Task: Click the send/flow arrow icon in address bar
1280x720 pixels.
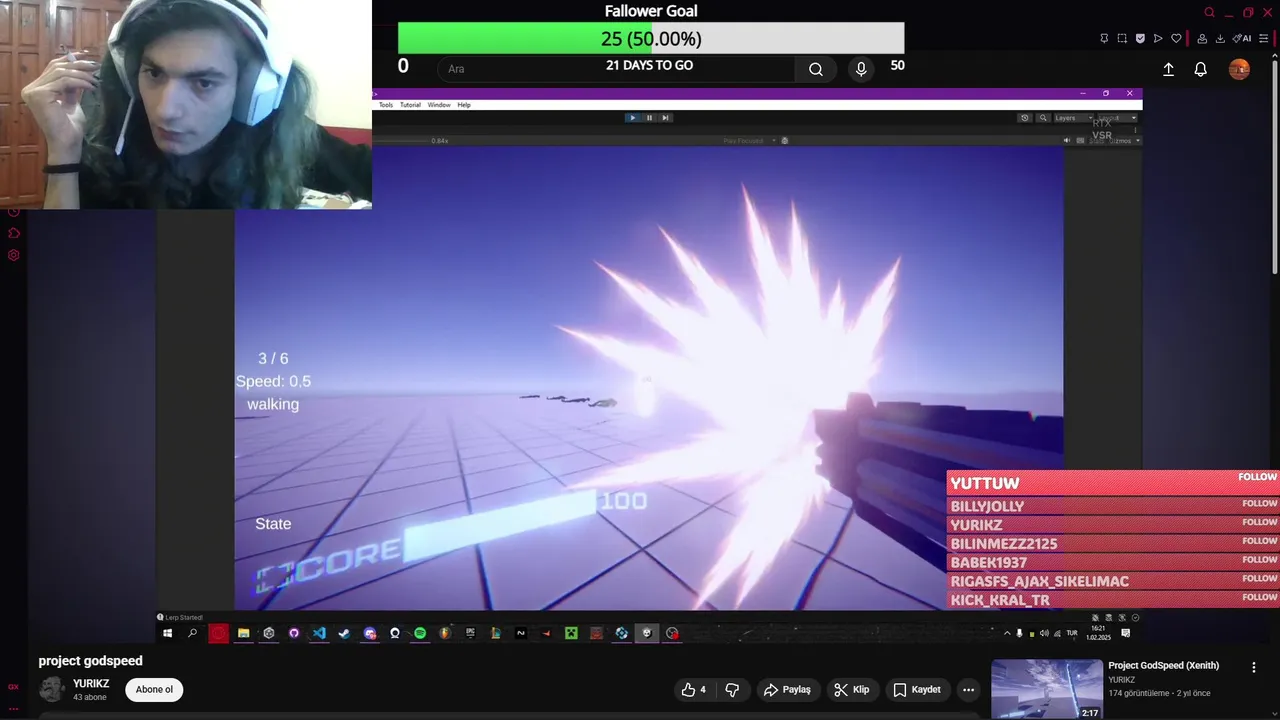Action: 1158,39
